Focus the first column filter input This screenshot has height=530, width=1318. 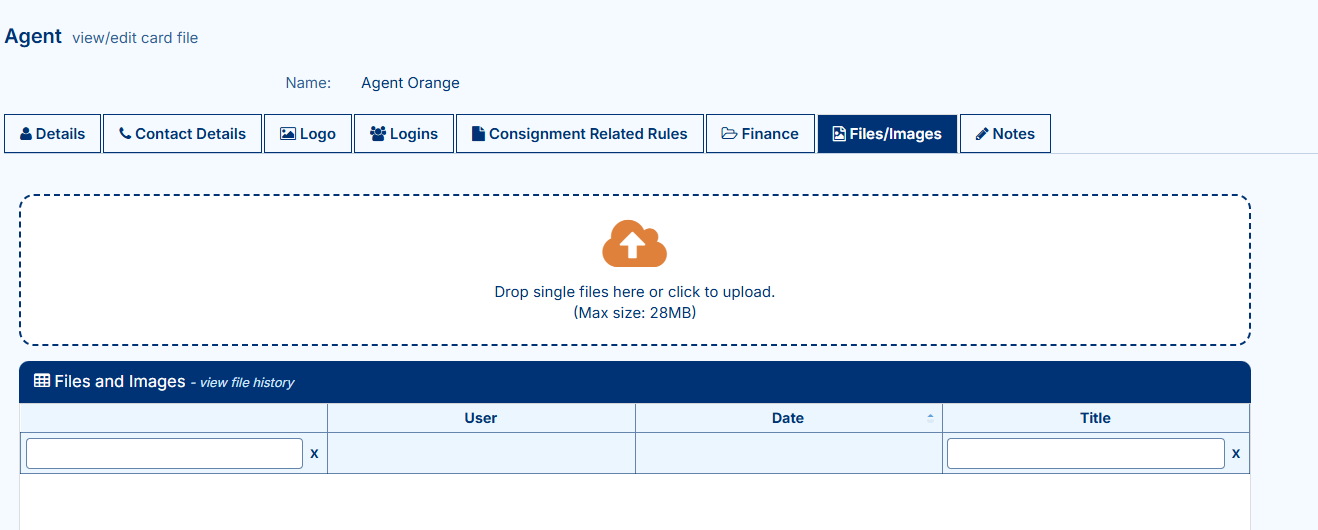click(164, 453)
